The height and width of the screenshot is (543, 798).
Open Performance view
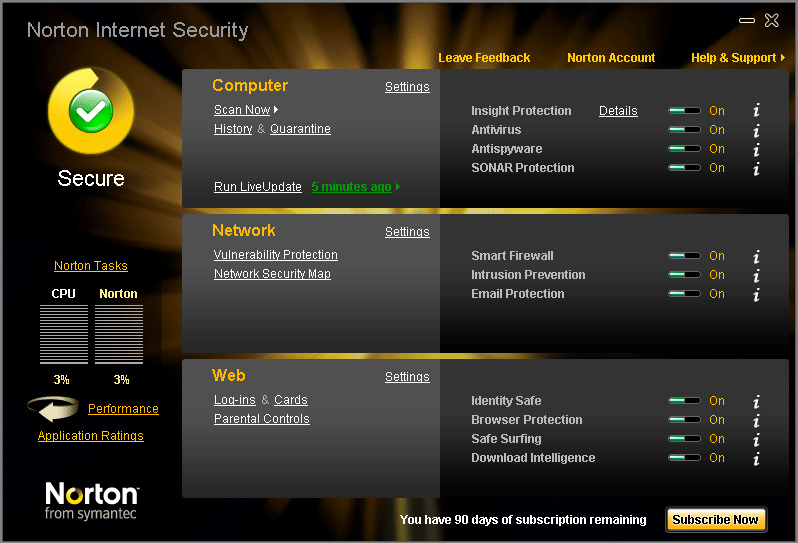(123, 409)
